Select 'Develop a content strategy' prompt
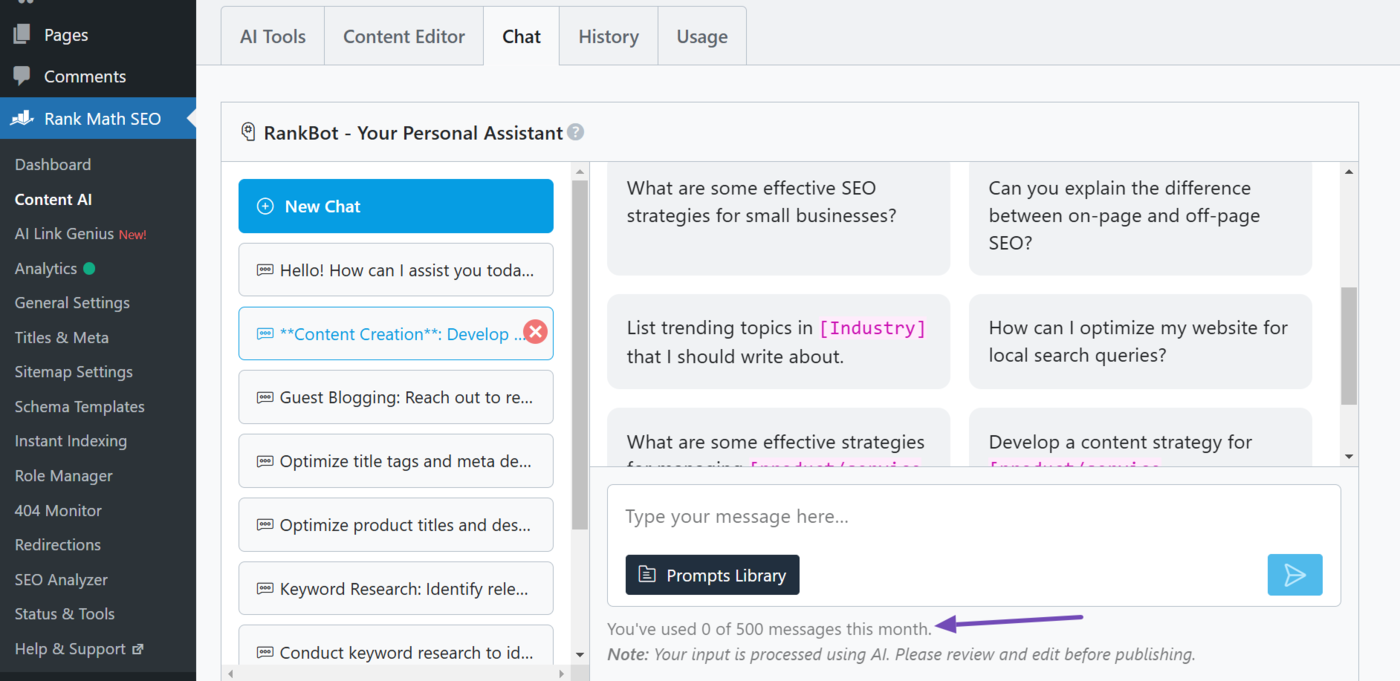This screenshot has height=681, width=1400. click(x=1140, y=437)
